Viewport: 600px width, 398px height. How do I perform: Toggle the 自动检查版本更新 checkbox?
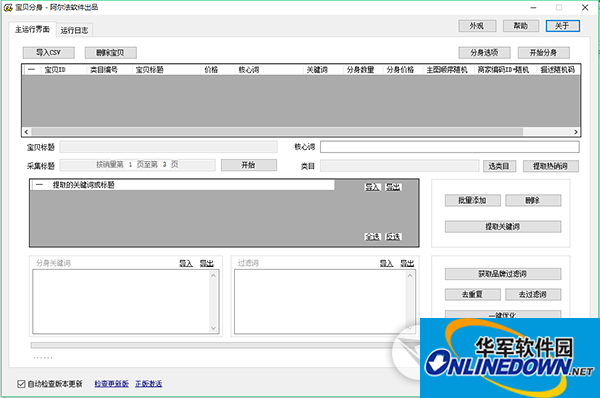point(21,384)
